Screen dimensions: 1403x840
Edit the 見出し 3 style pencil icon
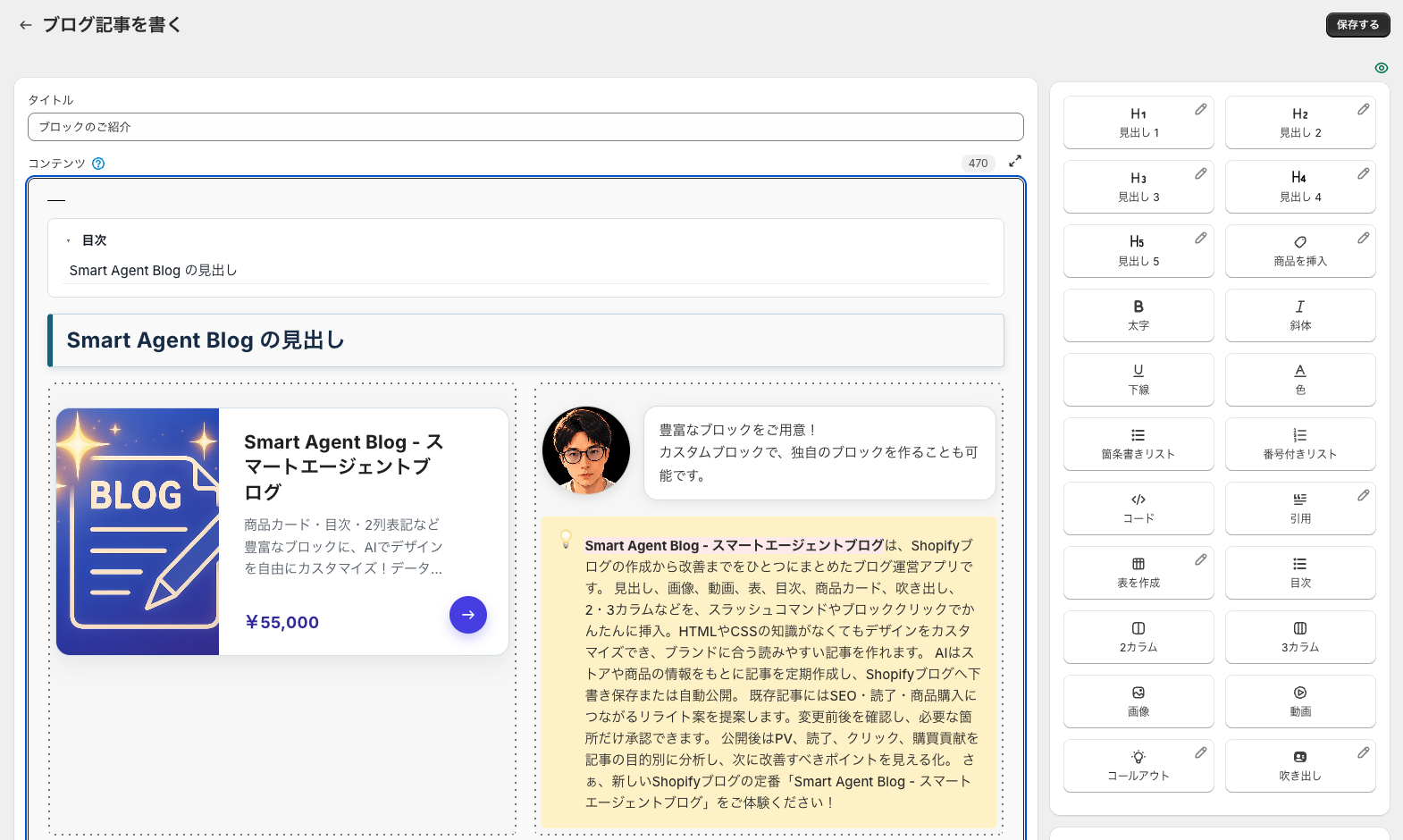(1201, 173)
